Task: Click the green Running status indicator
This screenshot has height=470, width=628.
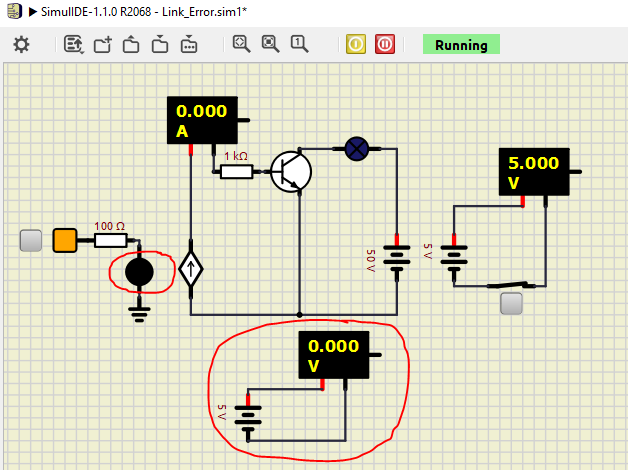Action: coord(461,45)
